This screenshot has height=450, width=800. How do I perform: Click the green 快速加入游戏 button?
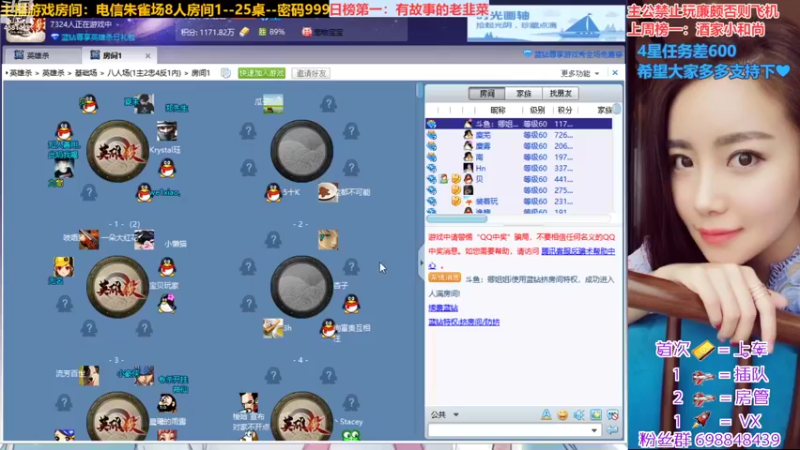click(x=262, y=73)
